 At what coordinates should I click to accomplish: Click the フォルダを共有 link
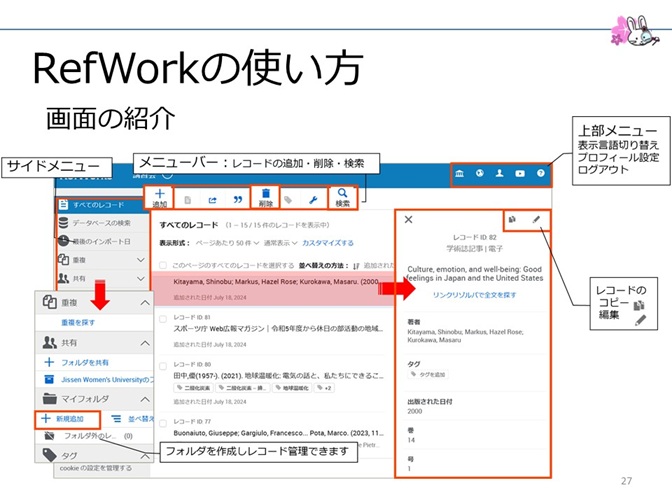coord(85,362)
